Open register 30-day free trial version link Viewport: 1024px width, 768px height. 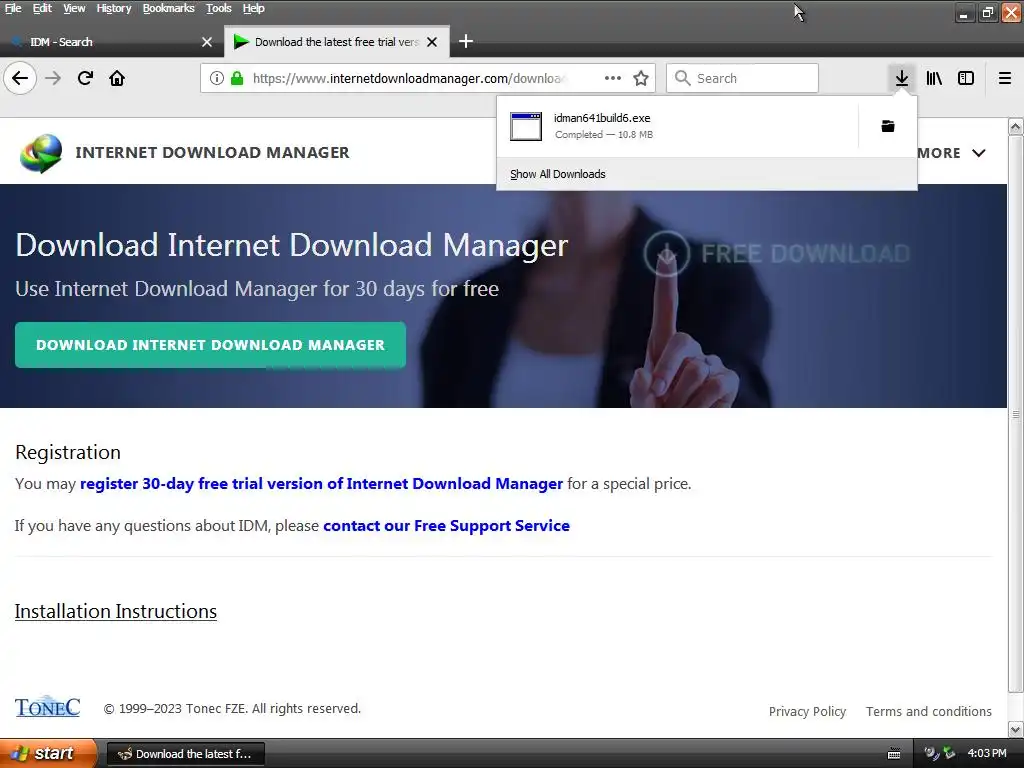pos(321,484)
